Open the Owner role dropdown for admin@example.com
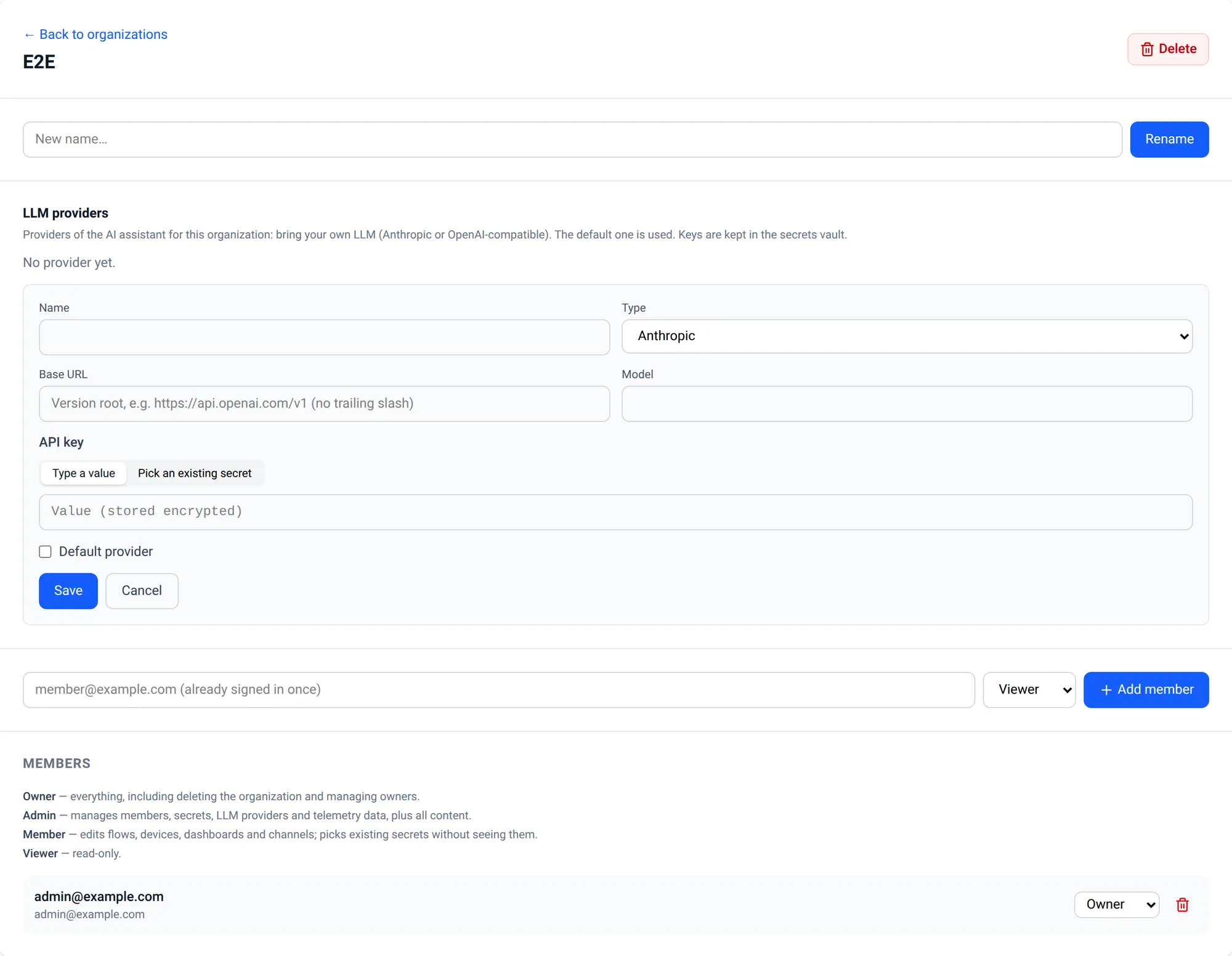The image size is (1232, 956). 1116,905
